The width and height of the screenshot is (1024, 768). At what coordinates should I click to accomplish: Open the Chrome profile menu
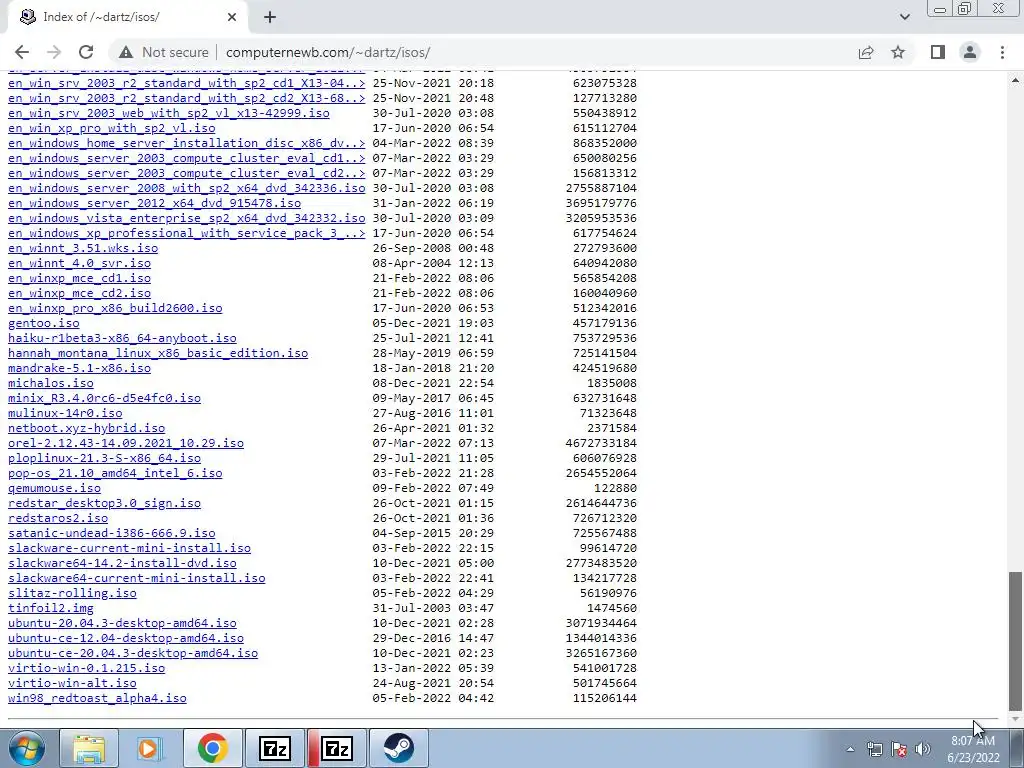(970, 52)
